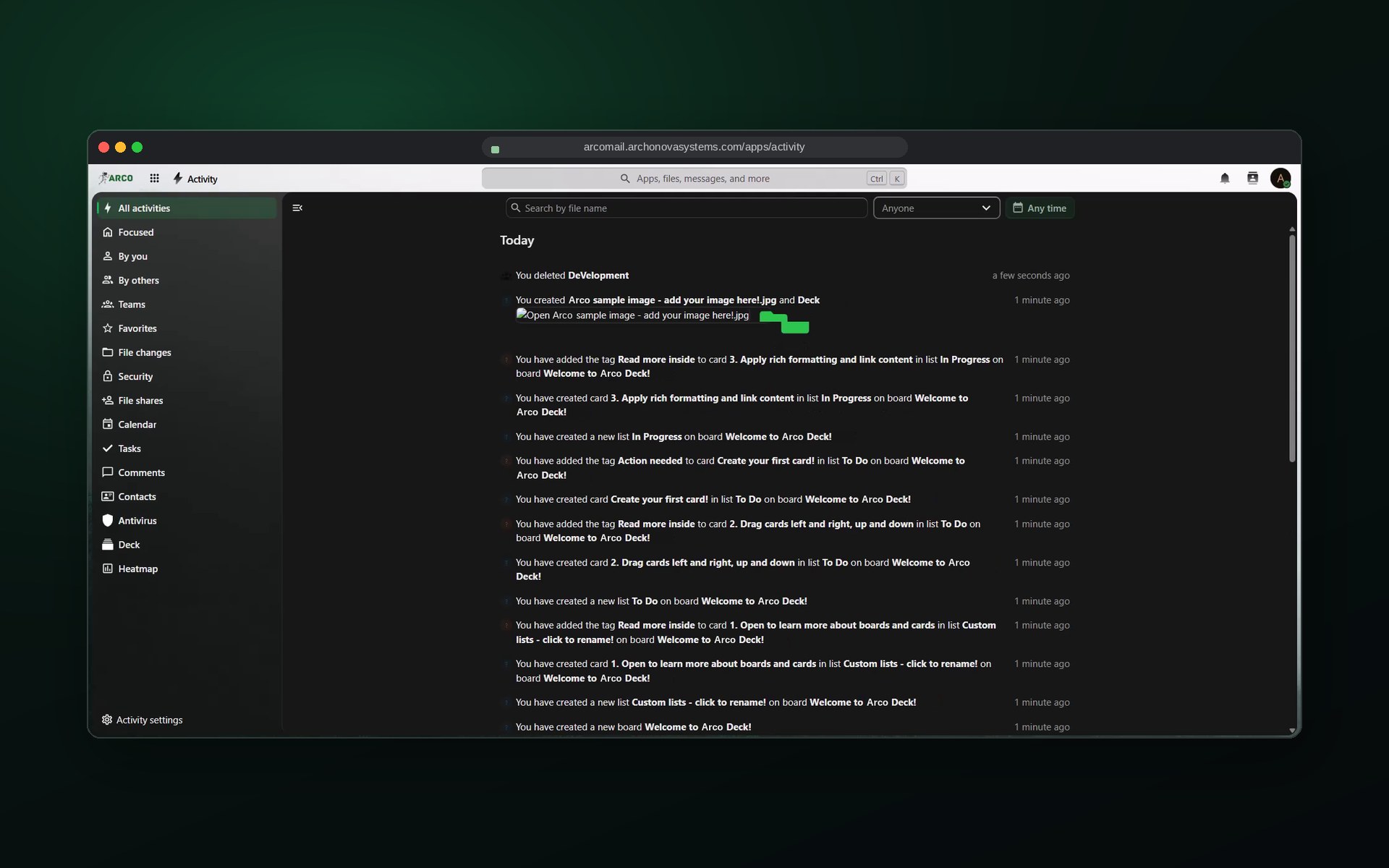The width and height of the screenshot is (1389, 868).
Task: Open the Arco sample image thumbnail
Action: pyautogui.click(x=632, y=315)
